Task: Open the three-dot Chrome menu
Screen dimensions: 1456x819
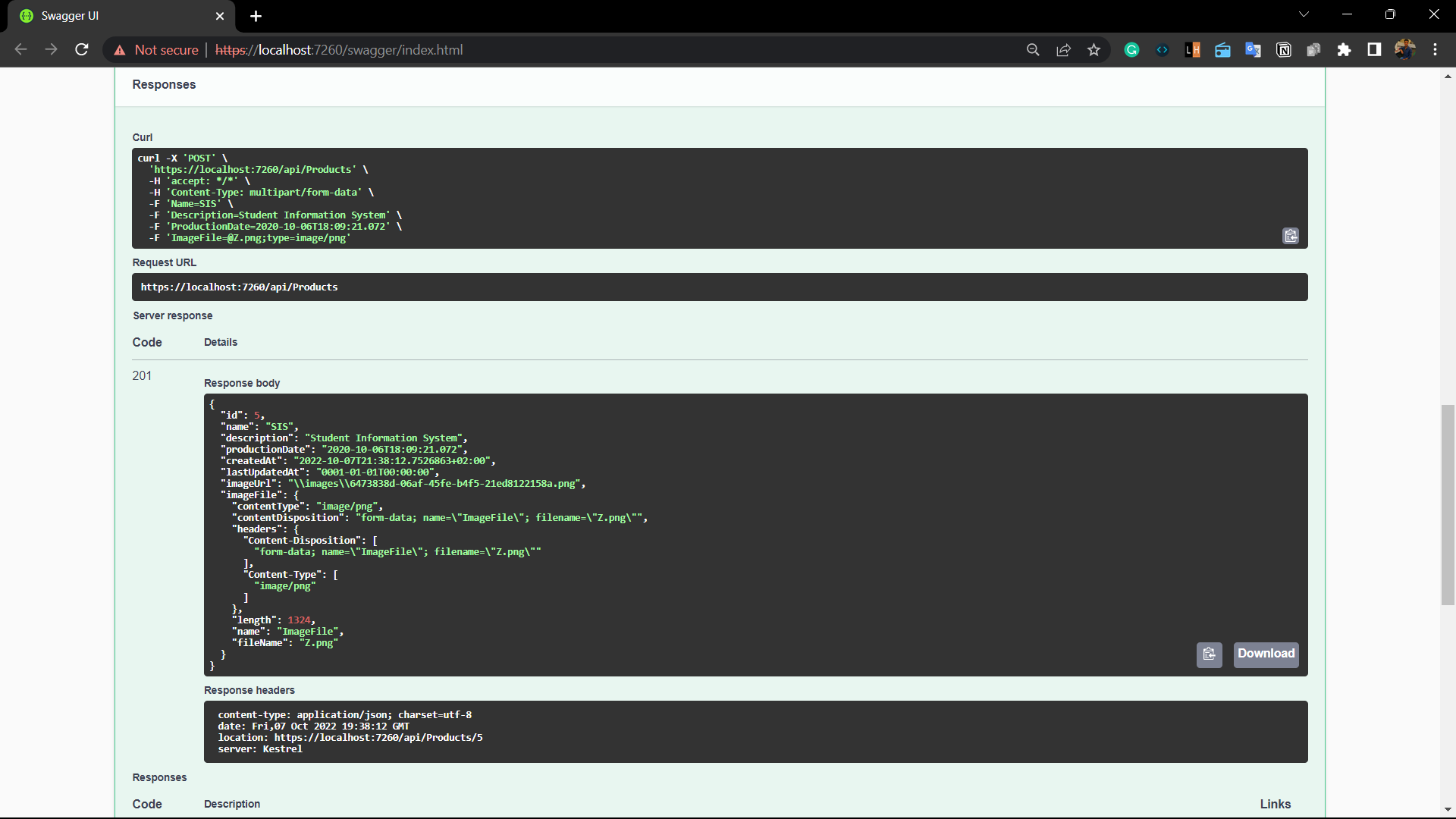Action: point(1435,49)
